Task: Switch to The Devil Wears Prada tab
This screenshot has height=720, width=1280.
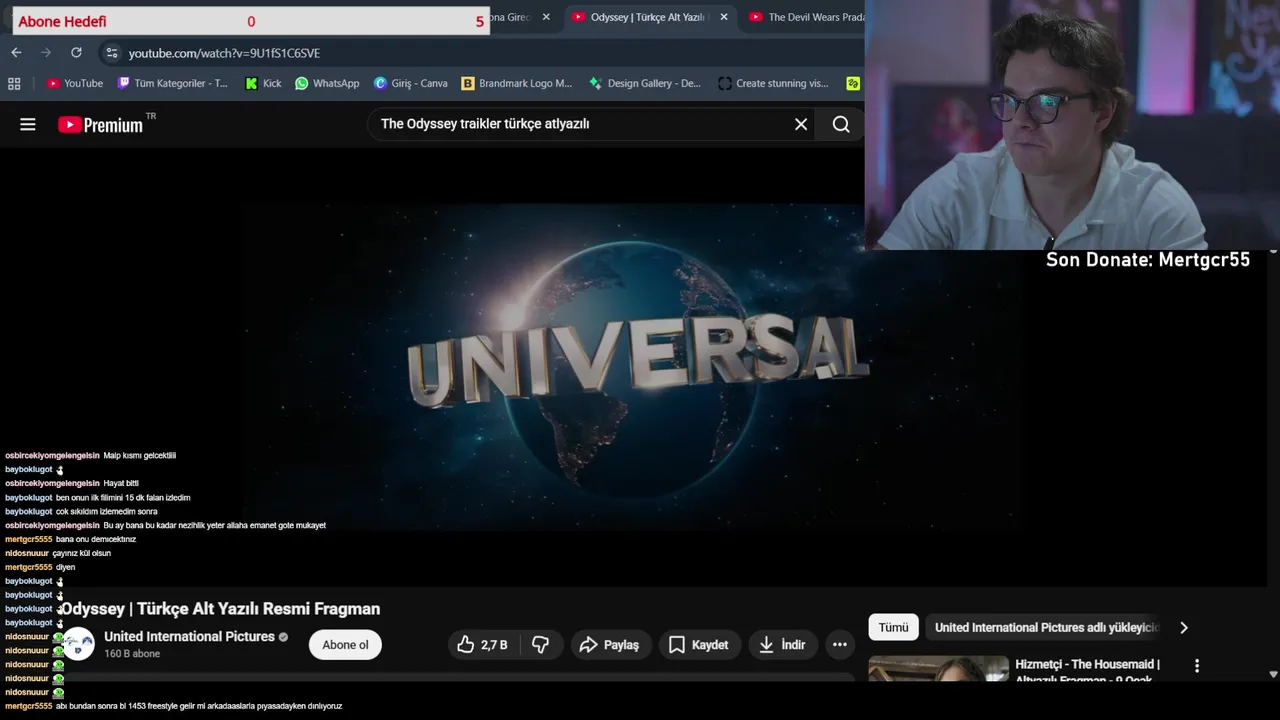Action: pos(807,17)
